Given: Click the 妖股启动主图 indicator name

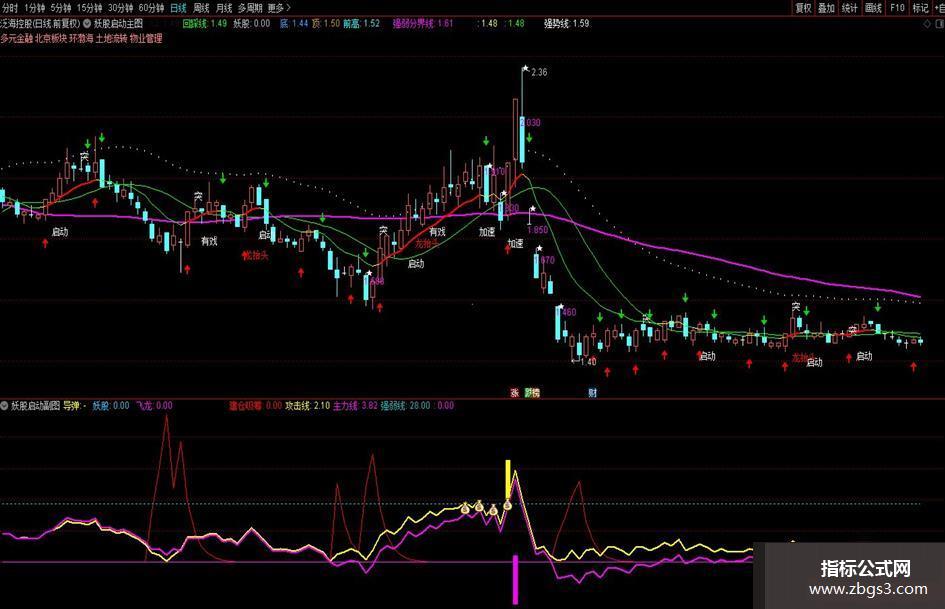Looking at the screenshot, I should tap(119, 24).
